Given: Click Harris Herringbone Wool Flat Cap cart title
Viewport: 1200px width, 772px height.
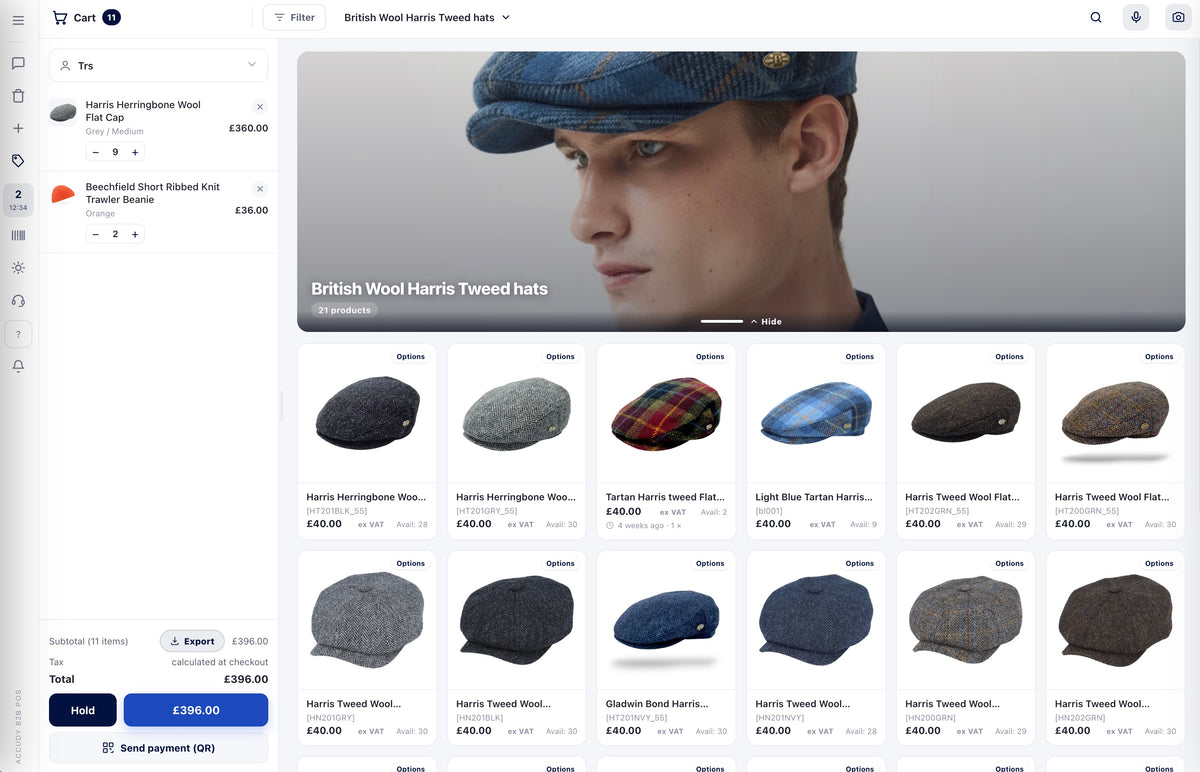Looking at the screenshot, I should coord(143,111).
